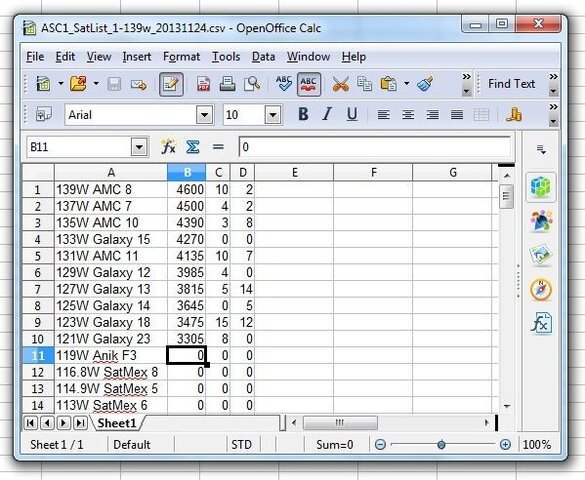Run Spelling check ABC checkmark icon
This screenshot has width=585, height=480.
(x=284, y=84)
